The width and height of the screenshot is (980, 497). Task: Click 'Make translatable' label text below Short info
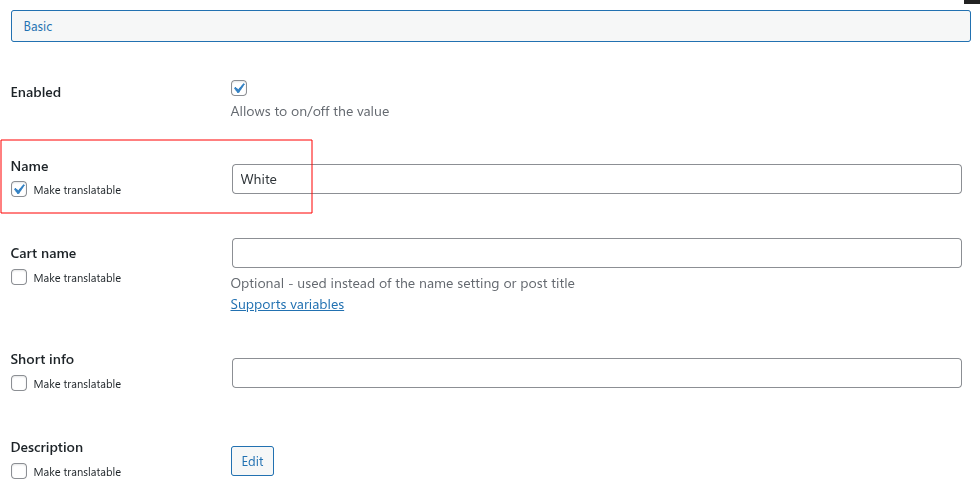77,384
